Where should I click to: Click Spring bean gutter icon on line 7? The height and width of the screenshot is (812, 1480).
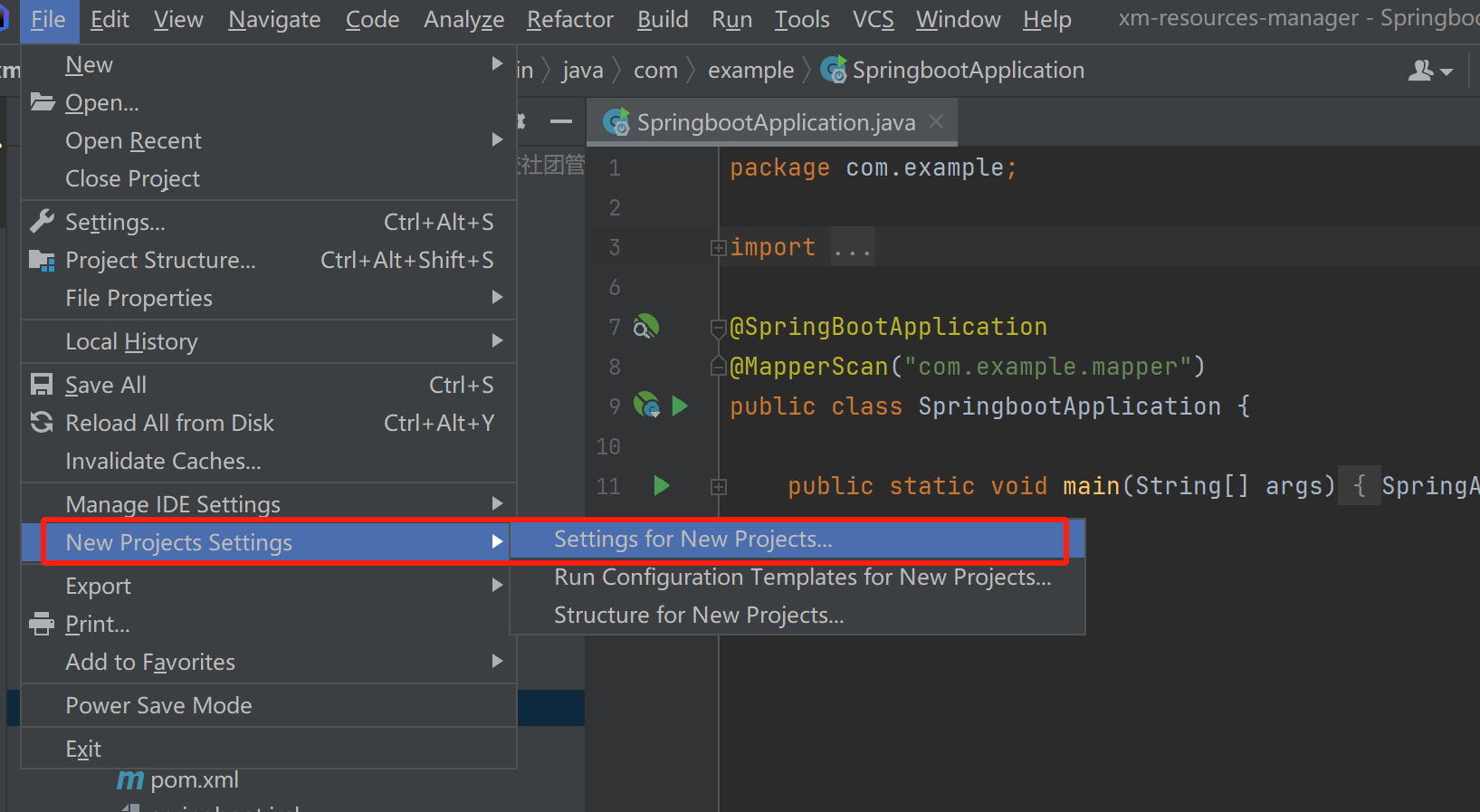click(x=646, y=327)
